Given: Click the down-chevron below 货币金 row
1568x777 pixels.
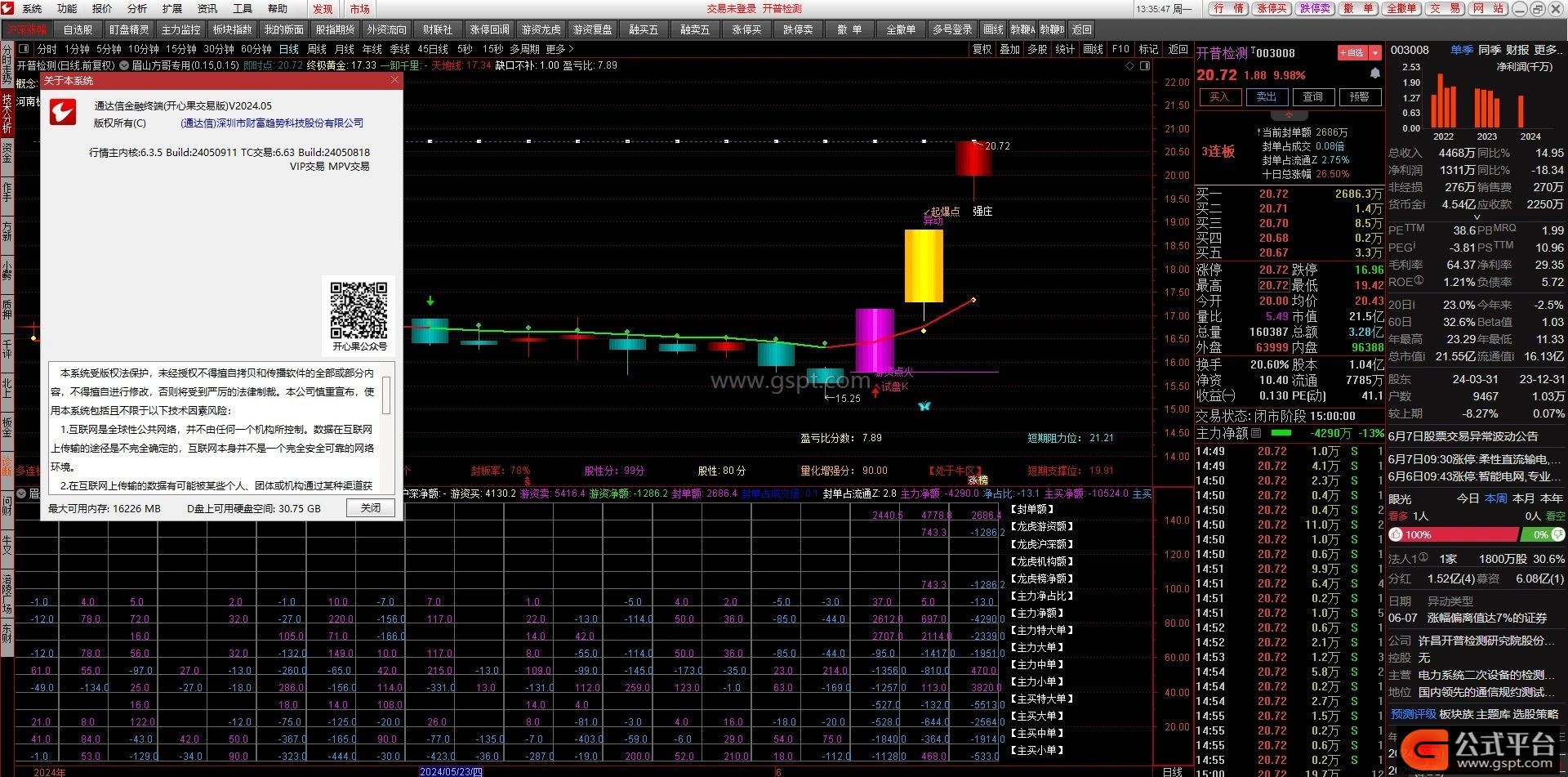Looking at the screenshot, I should pos(1477,218).
